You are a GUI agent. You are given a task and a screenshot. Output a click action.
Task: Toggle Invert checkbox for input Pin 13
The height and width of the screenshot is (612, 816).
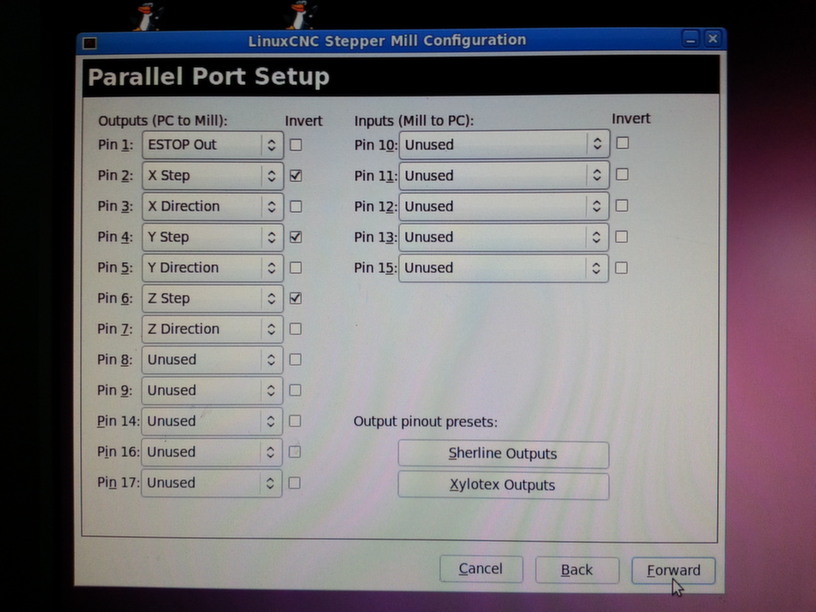(x=621, y=237)
